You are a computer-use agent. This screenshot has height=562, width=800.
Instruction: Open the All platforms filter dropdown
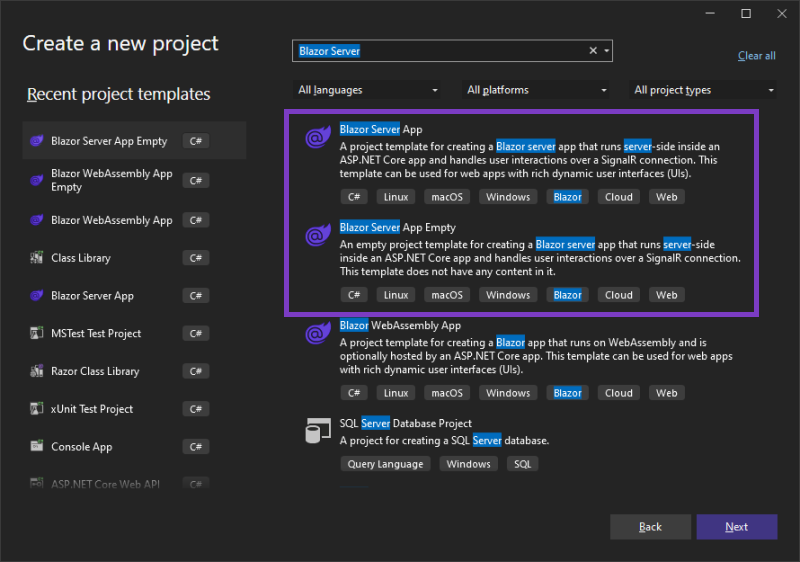pyautogui.click(x=536, y=90)
